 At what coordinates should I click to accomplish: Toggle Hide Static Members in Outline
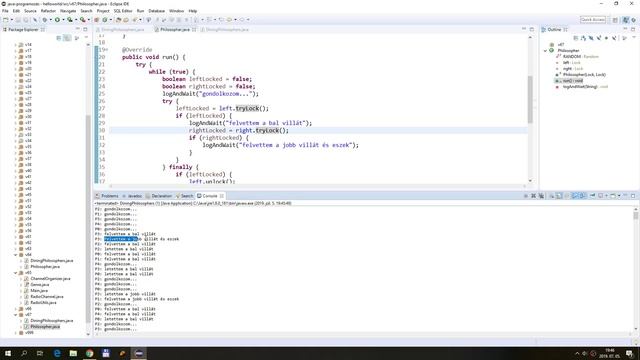(599, 38)
